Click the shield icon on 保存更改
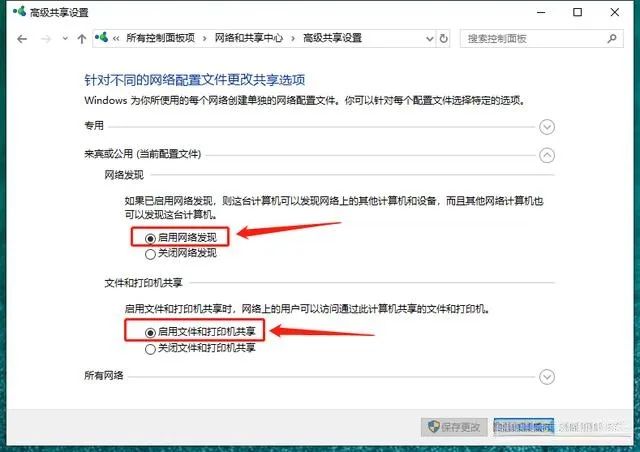The height and width of the screenshot is (452, 640). click(433, 427)
